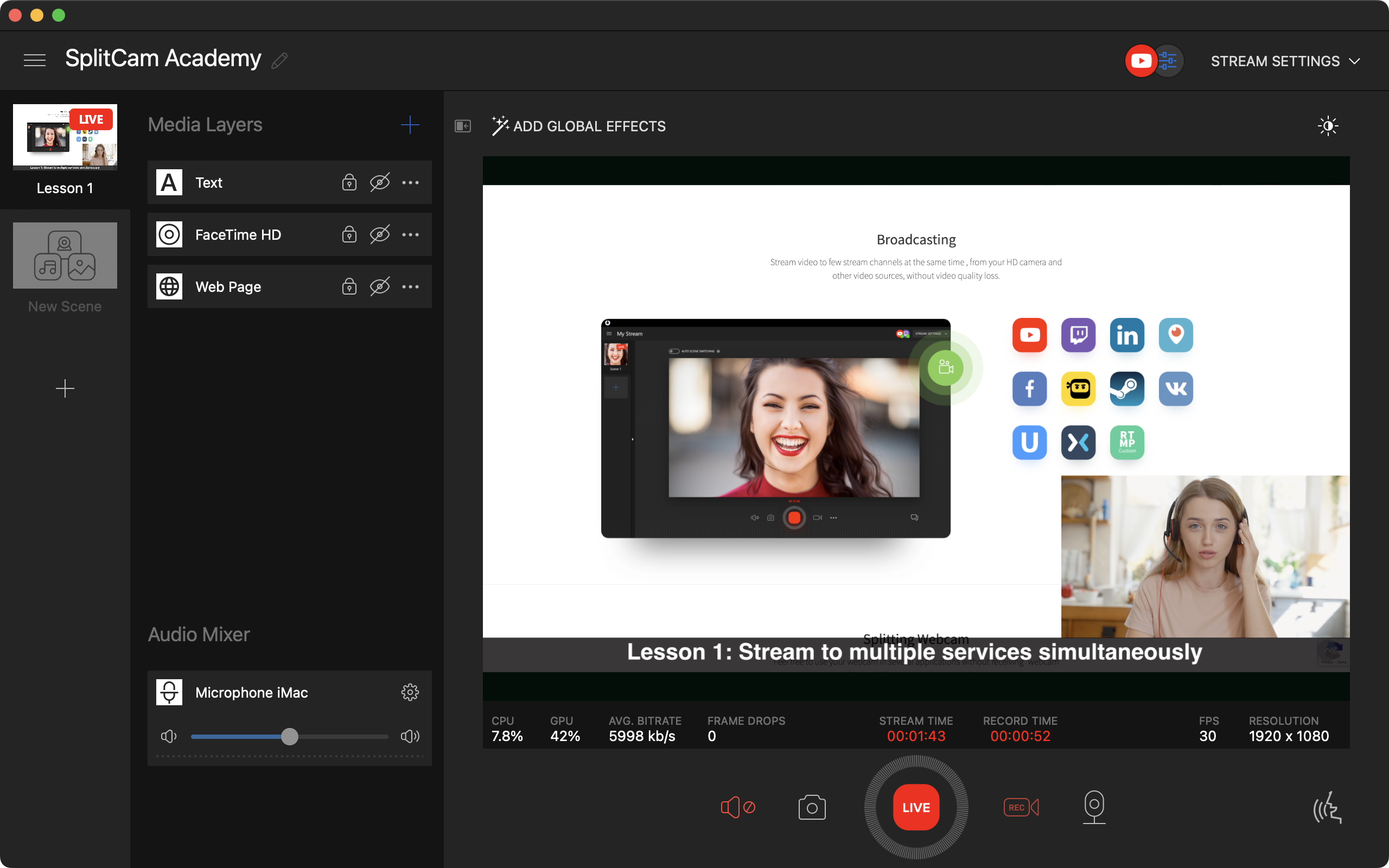Click the LIVE button to end streaming
The width and height of the screenshot is (1389, 868).
tap(915, 807)
